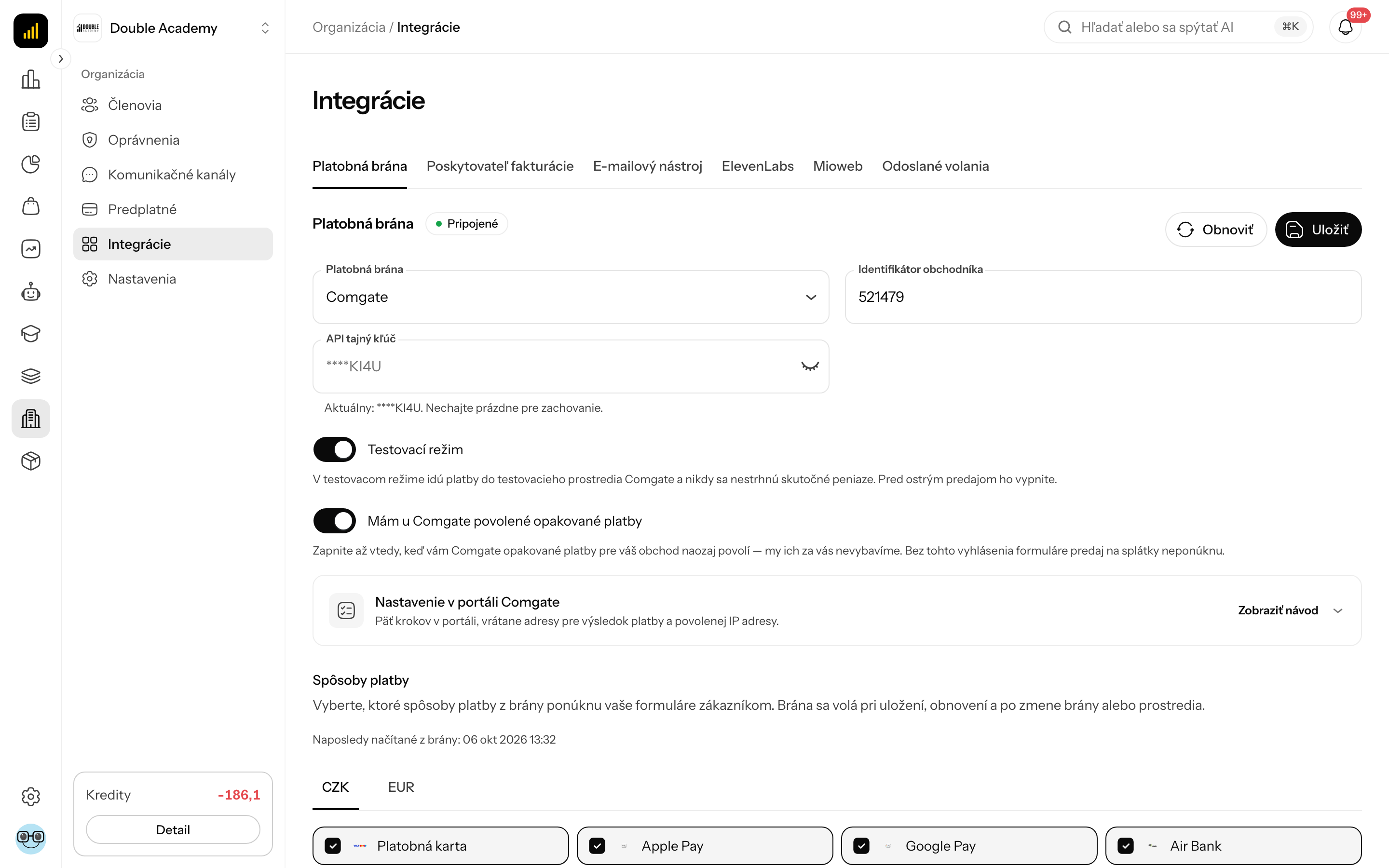Switch to ElevenLabs tab
Viewport: 1389px width, 868px height.
758,166
